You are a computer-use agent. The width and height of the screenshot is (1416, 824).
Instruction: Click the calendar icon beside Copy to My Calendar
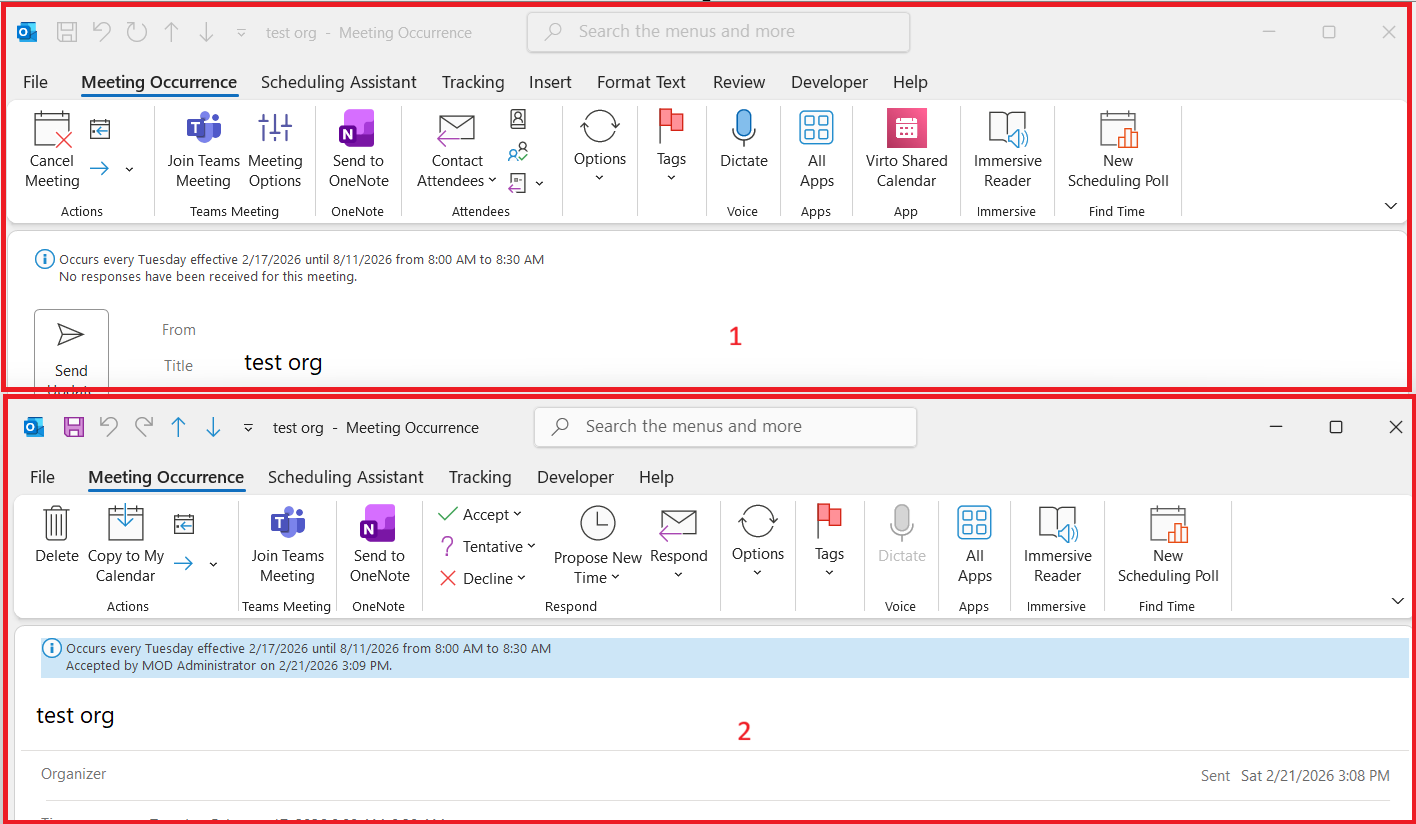coord(184,524)
